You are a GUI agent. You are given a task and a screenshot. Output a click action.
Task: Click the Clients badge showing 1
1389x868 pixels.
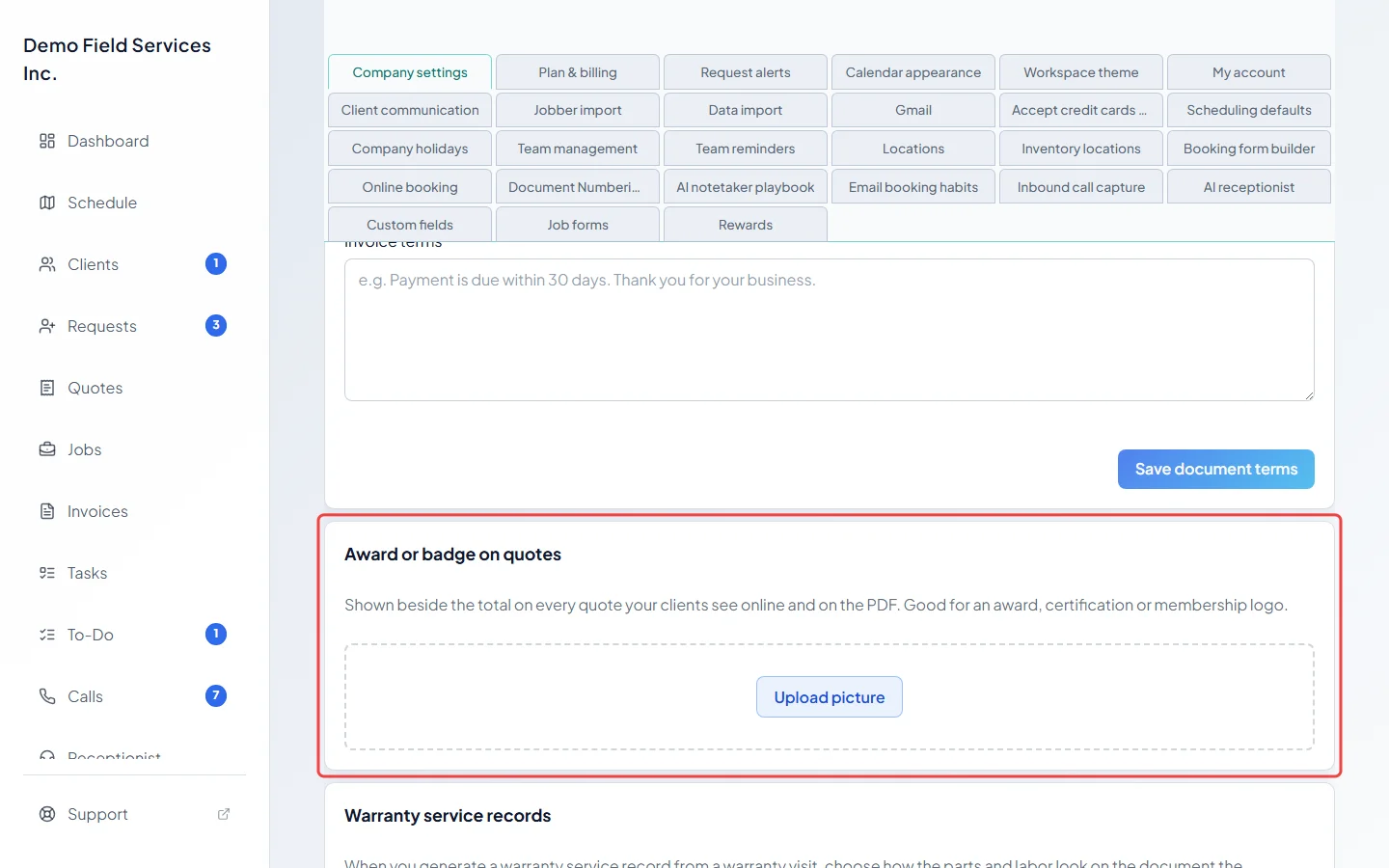pyautogui.click(x=216, y=263)
